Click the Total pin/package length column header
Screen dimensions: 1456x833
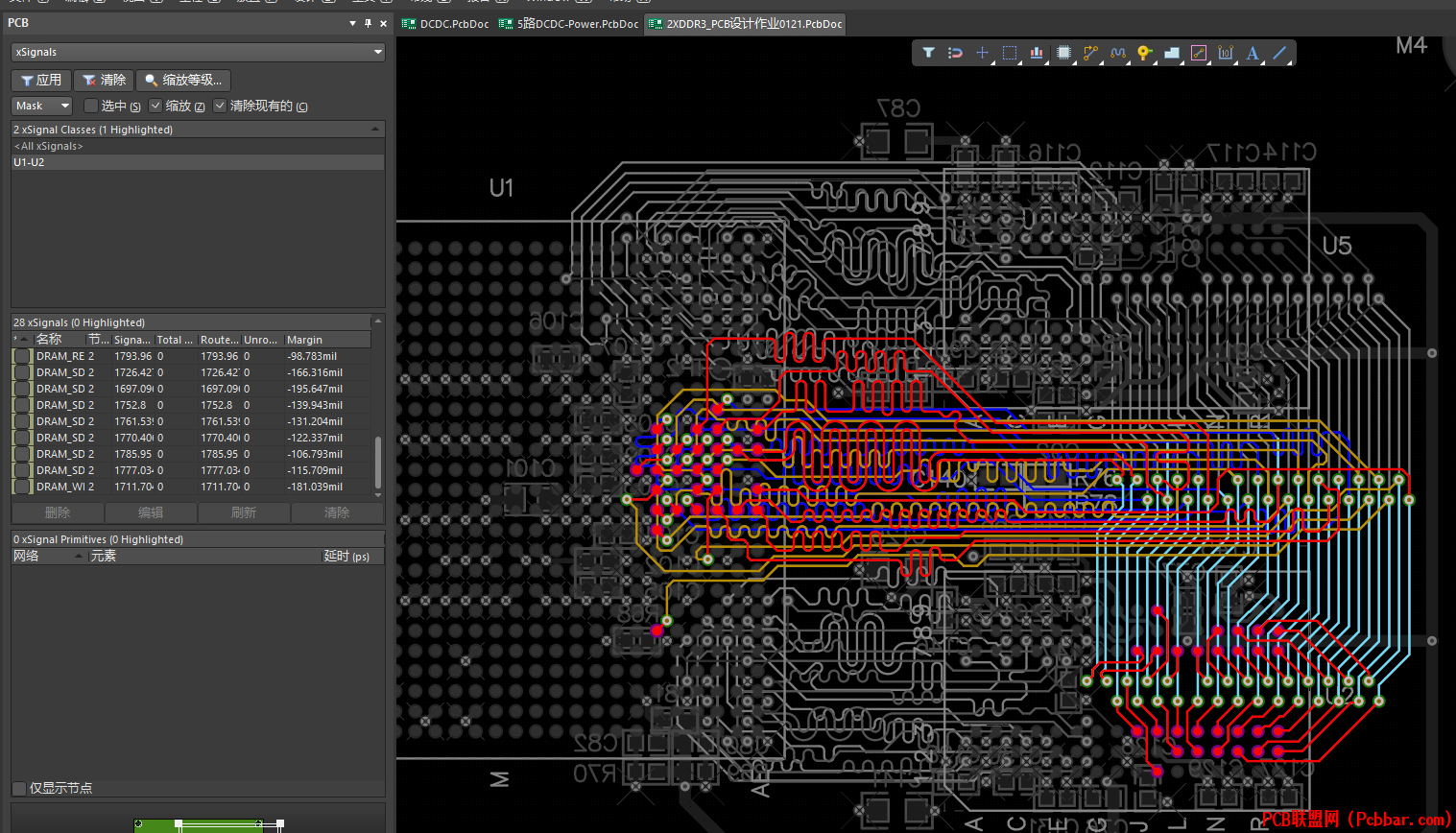coord(175,340)
